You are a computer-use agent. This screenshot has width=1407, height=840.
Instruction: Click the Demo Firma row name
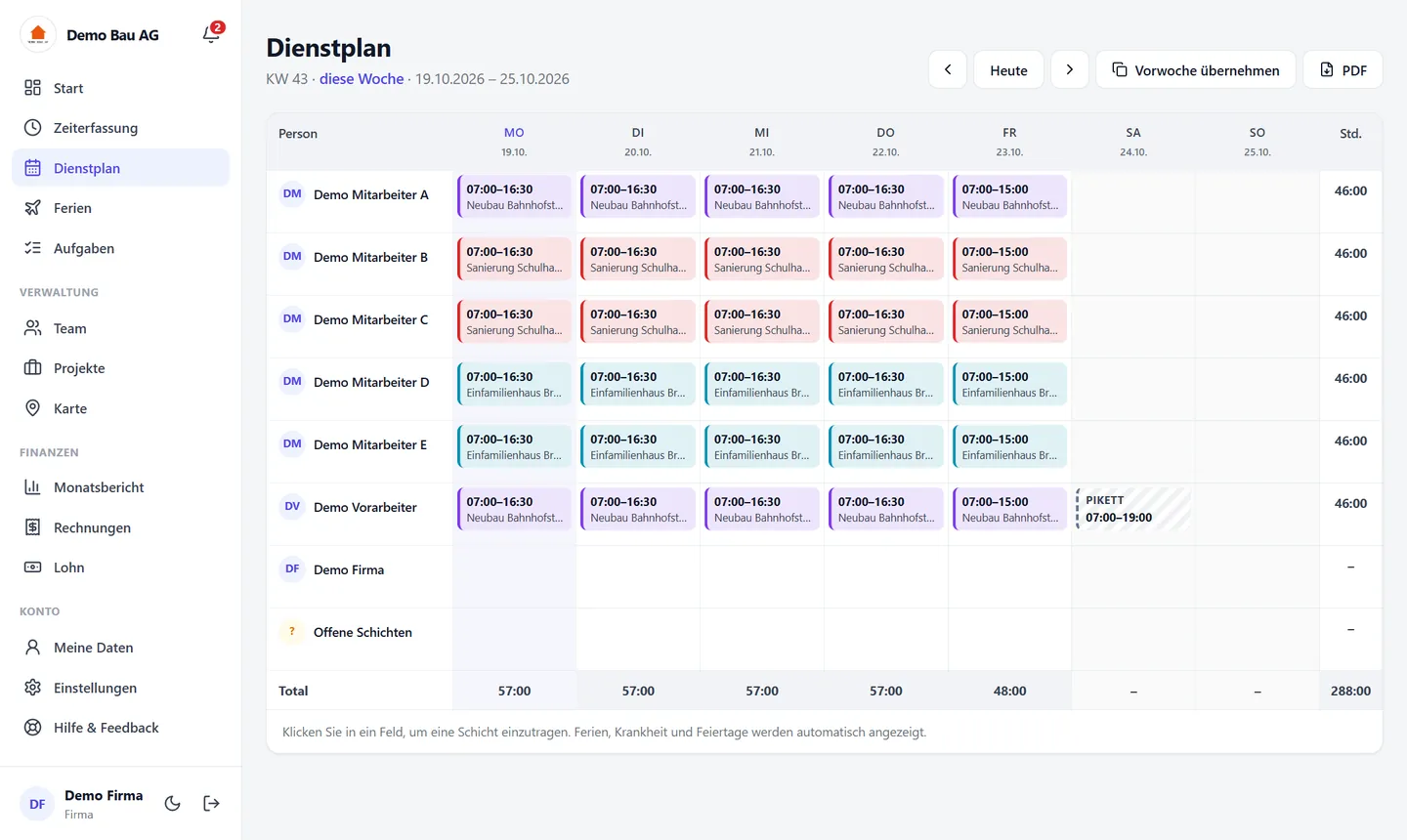(349, 569)
